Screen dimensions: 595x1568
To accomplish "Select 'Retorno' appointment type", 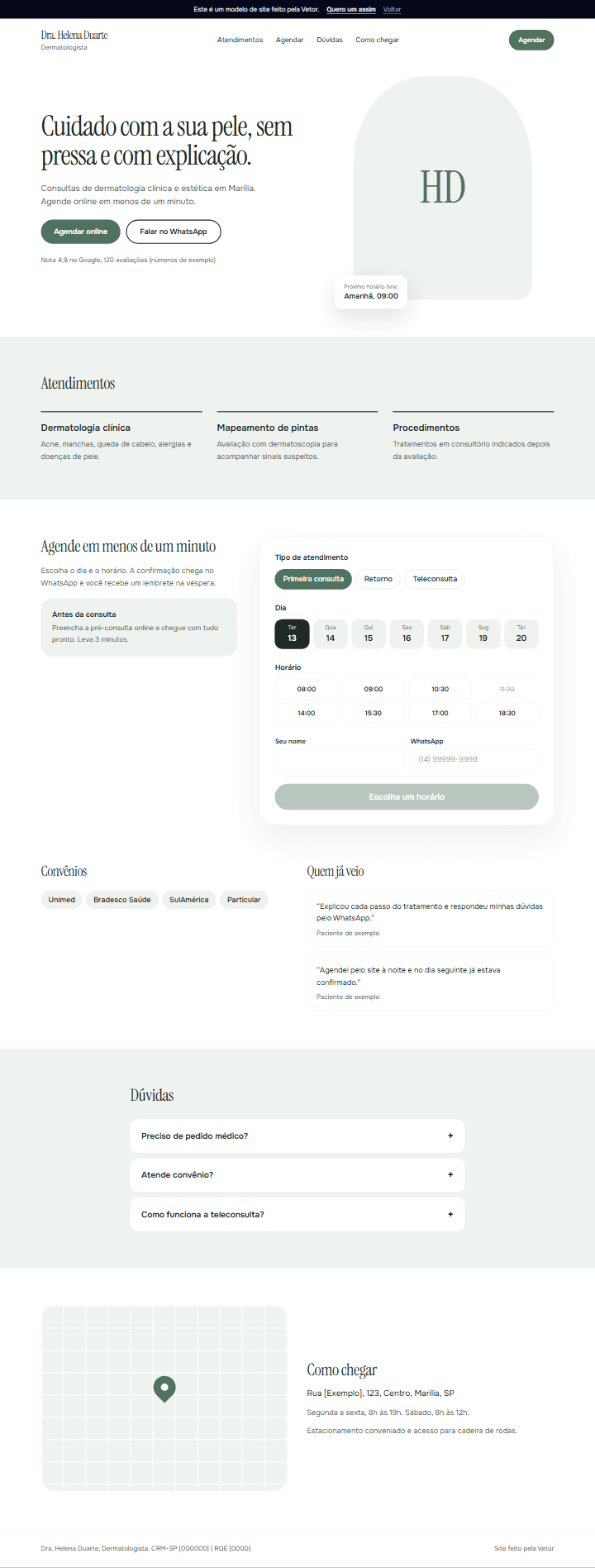I will (x=378, y=579).
